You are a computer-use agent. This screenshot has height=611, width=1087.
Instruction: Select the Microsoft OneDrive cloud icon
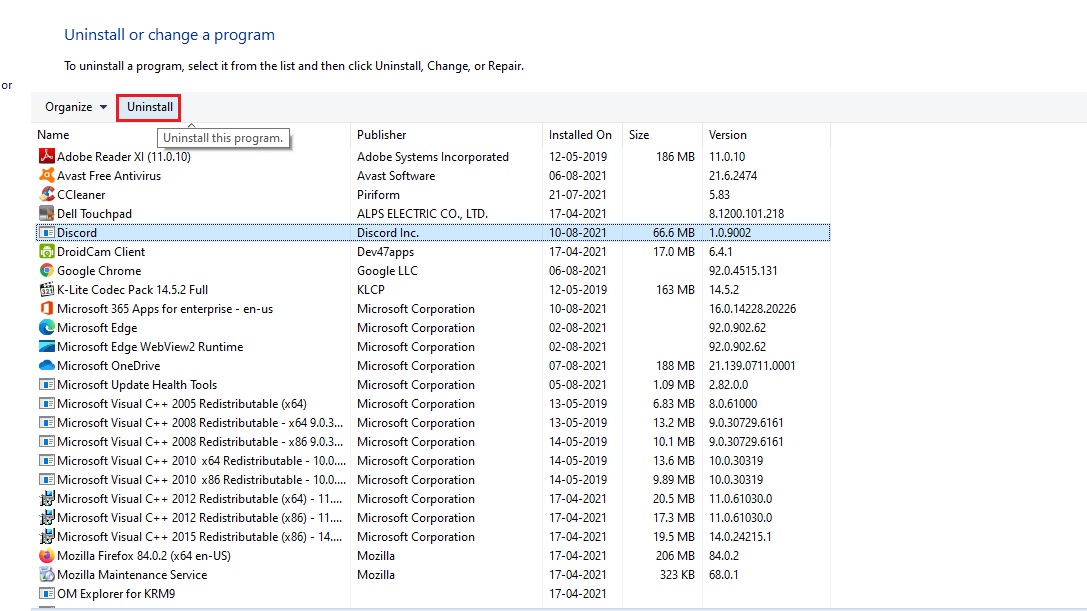tap(46, 365)
